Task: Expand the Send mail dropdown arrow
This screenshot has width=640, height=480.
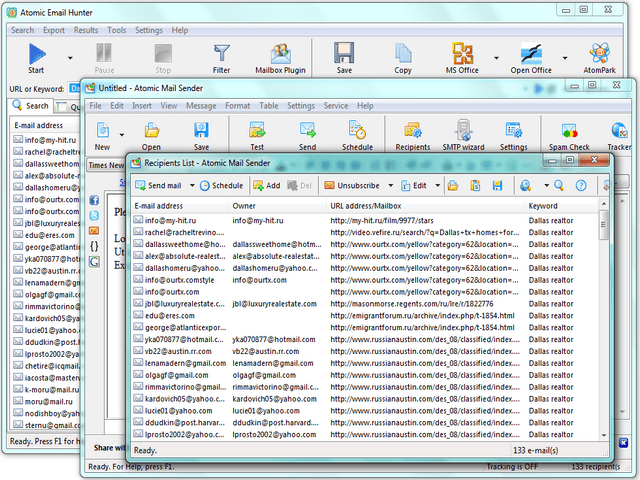Action: point(190,186)
